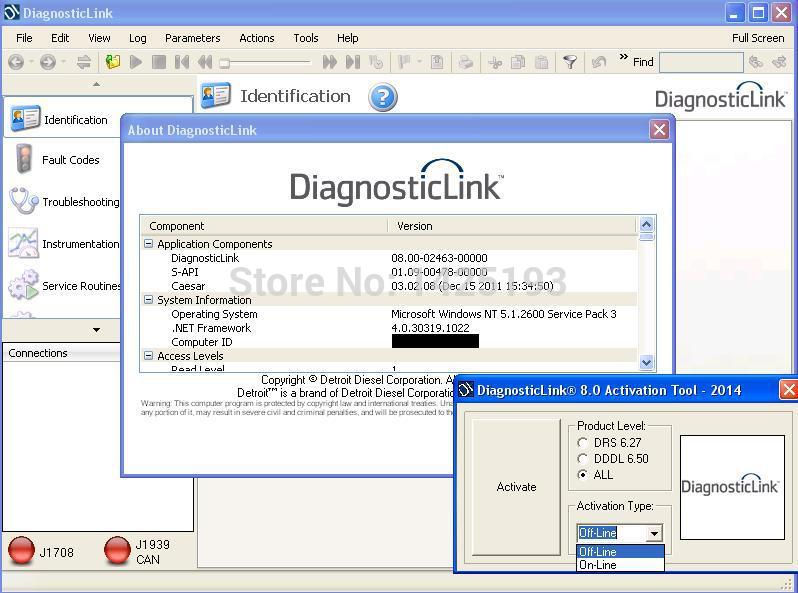Click Full Screen in the menu bar
This screenshot has width=798, height=593.
coord(758,38)
